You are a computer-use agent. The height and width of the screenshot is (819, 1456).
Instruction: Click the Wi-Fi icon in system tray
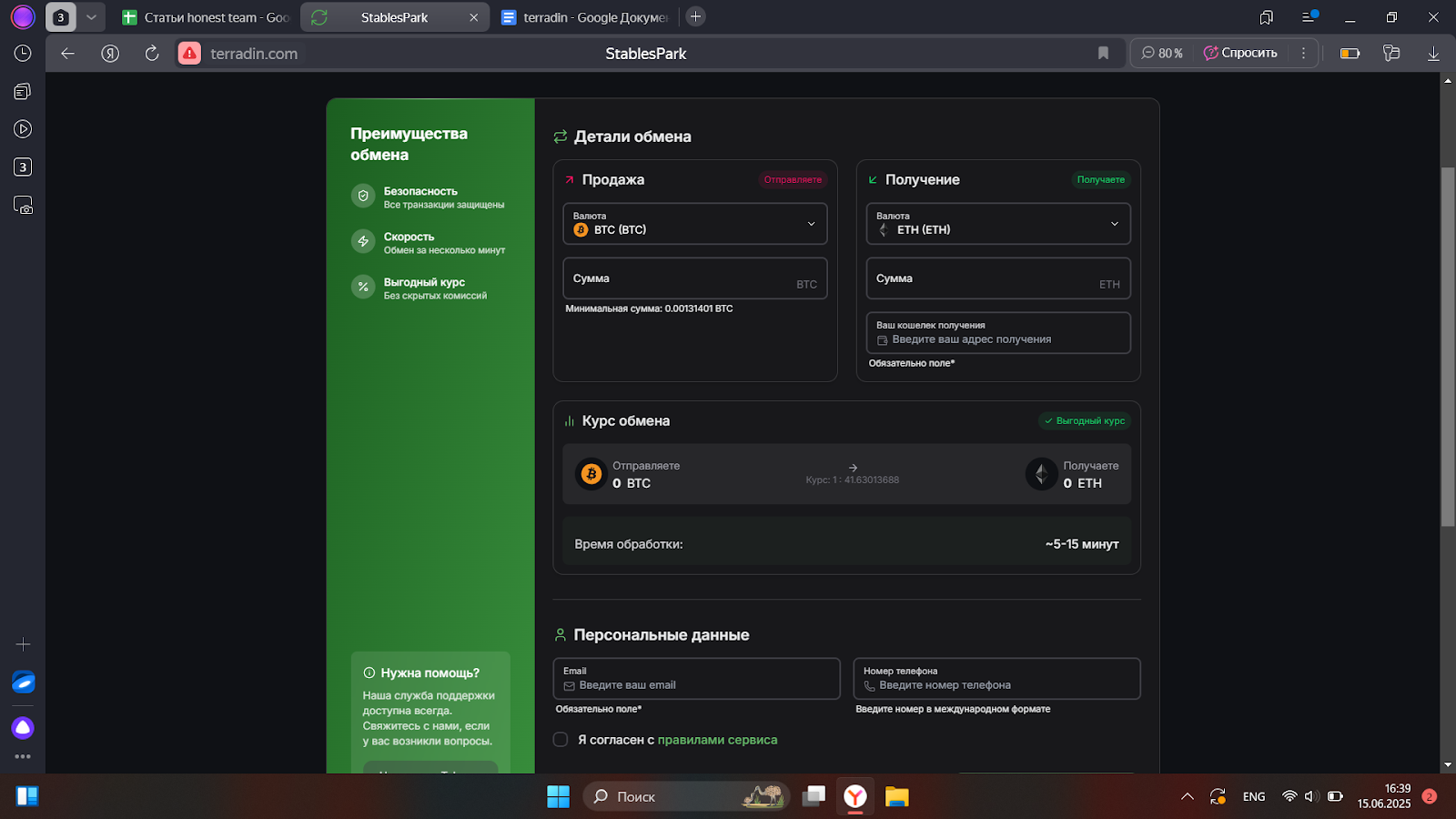pyautogui.click(x=1289, y=796)
